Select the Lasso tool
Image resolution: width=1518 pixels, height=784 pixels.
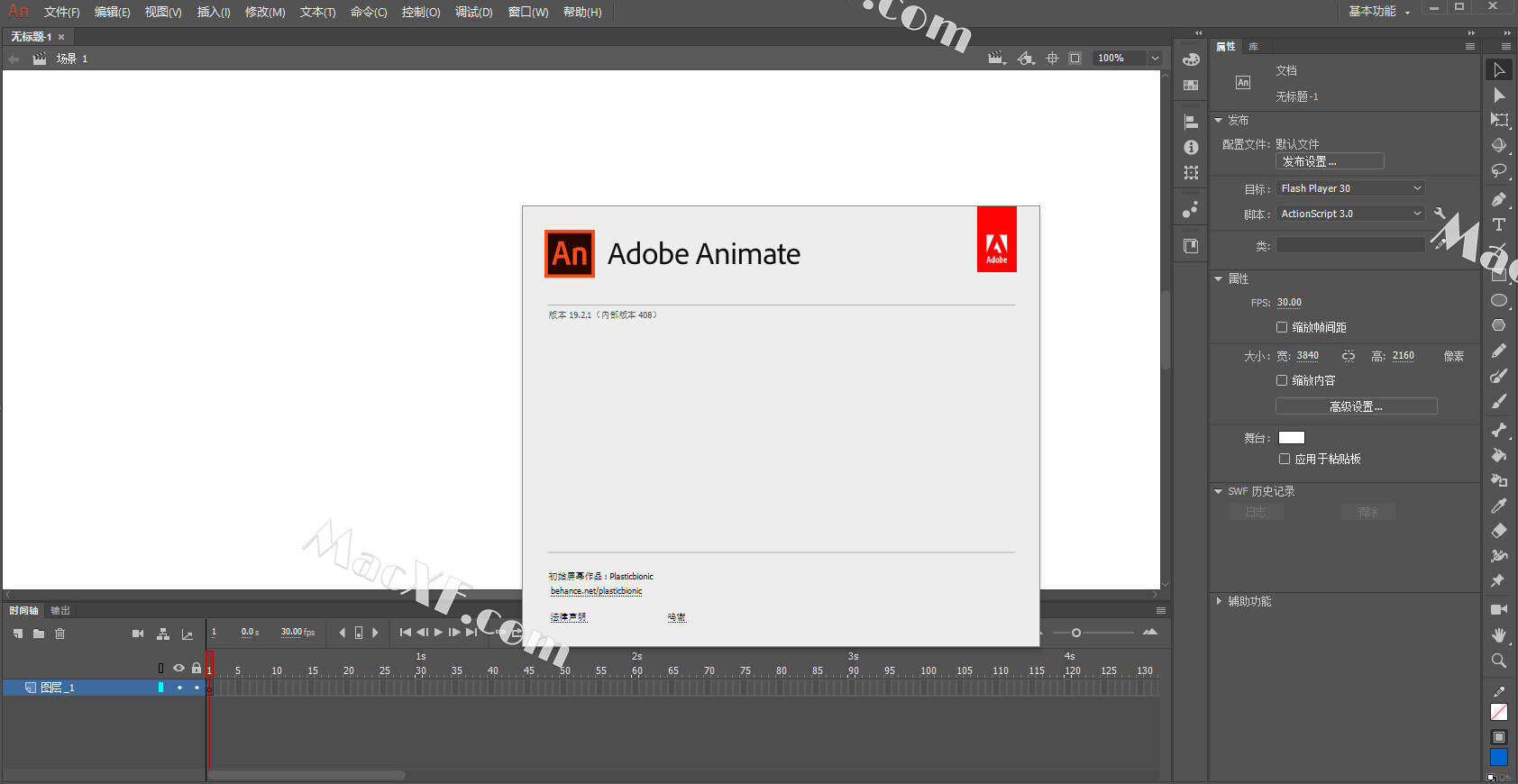click(1498, 170)
